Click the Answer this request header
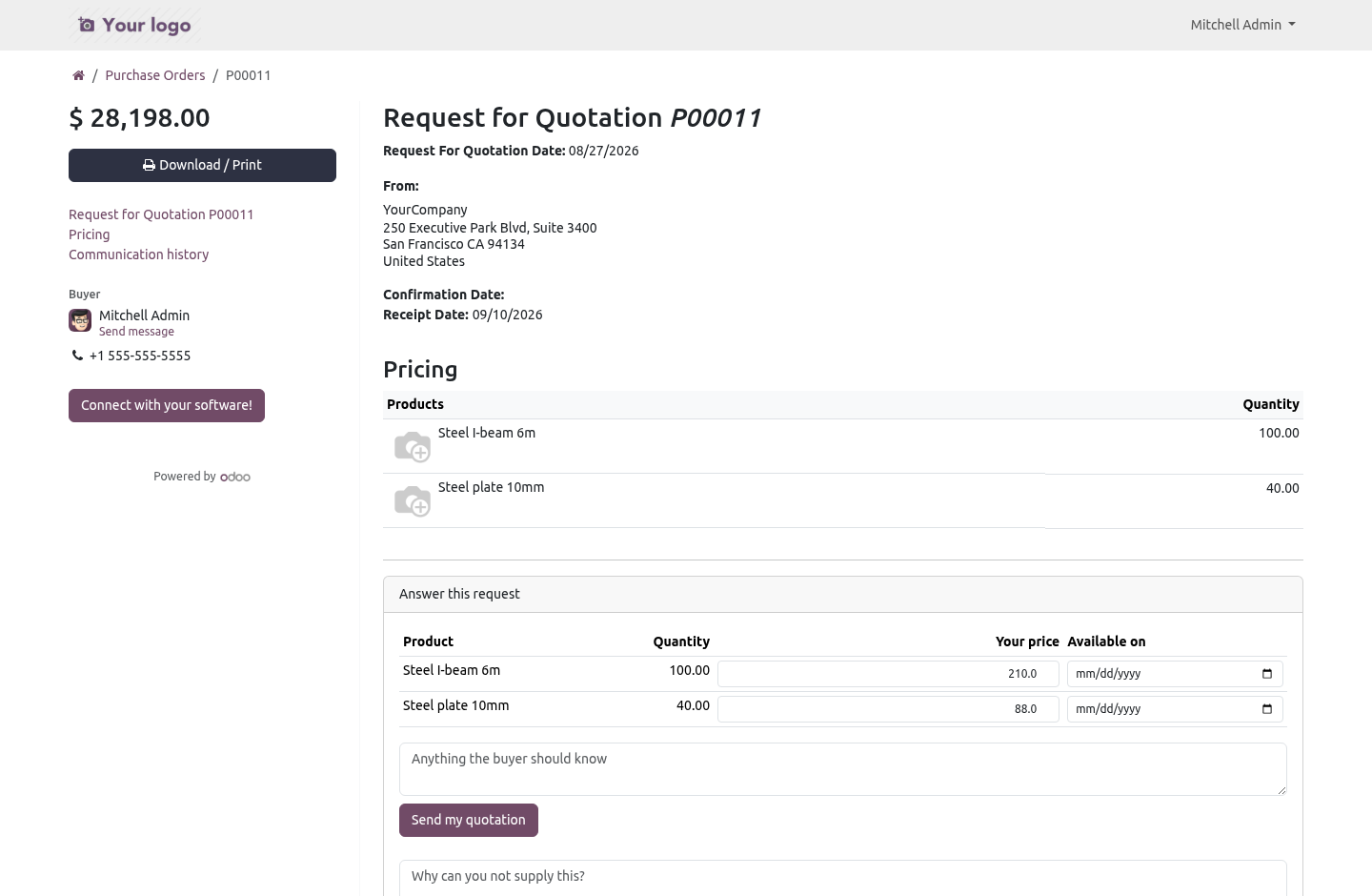This screenshot has height=896, width=1372. (843, 594)
